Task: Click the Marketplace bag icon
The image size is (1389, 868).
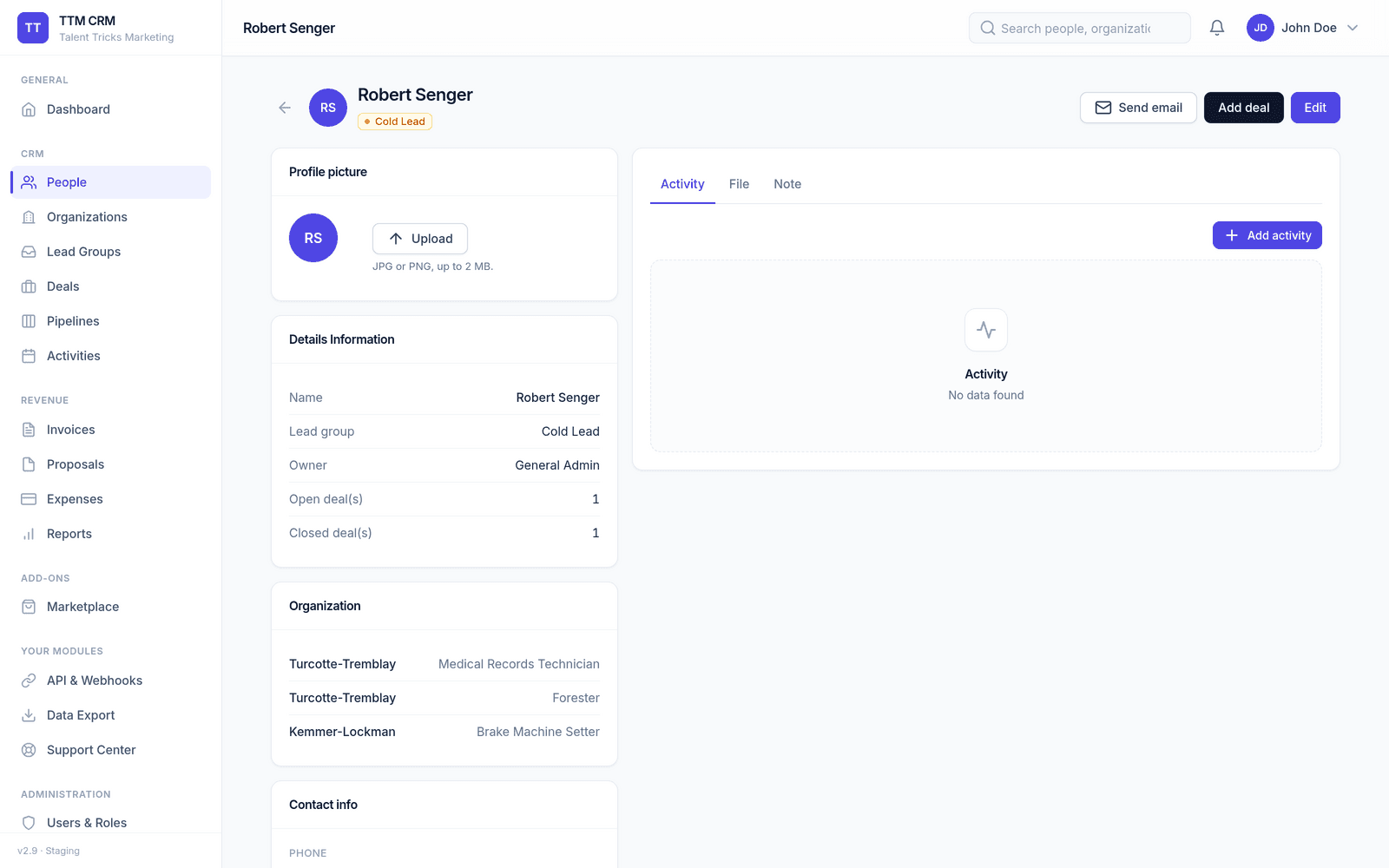Action: point(29,607)
